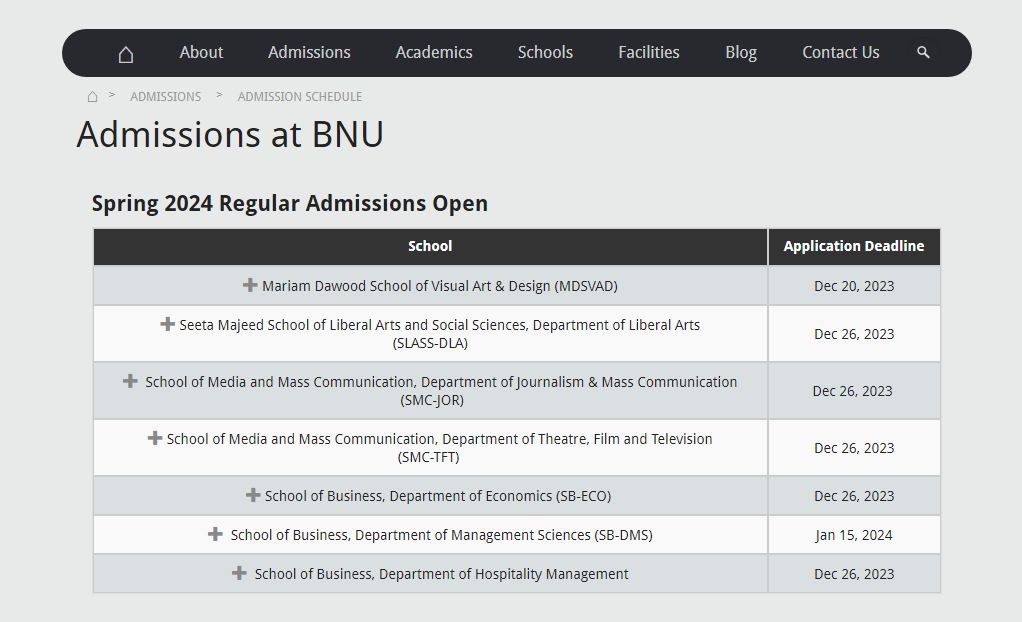The image size is (1022, 622).
Task: Follow the ADMISSIONS breadcrumb link
Action: click(x=166, y=96)
